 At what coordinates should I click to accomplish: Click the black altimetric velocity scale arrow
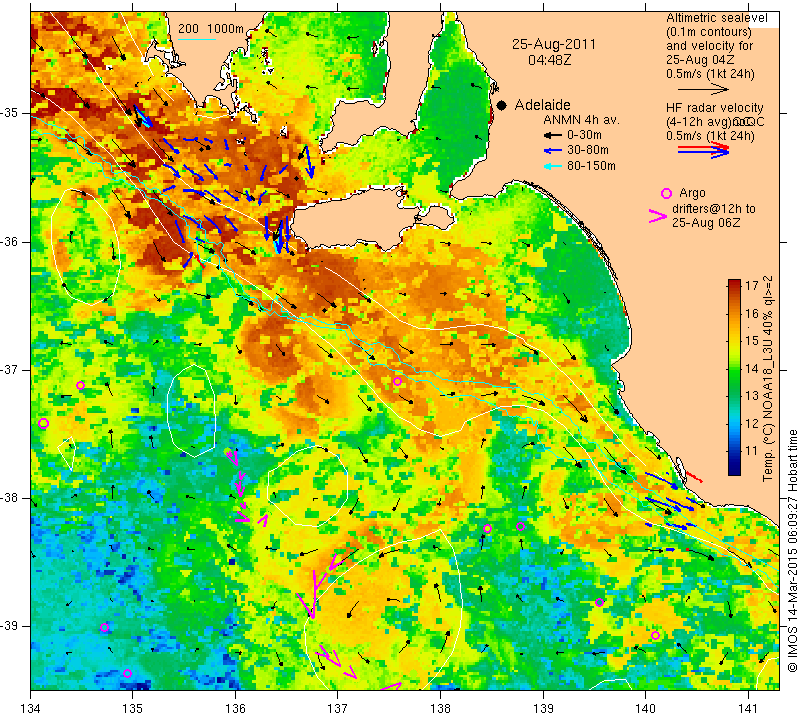click(x=703, y=89)
